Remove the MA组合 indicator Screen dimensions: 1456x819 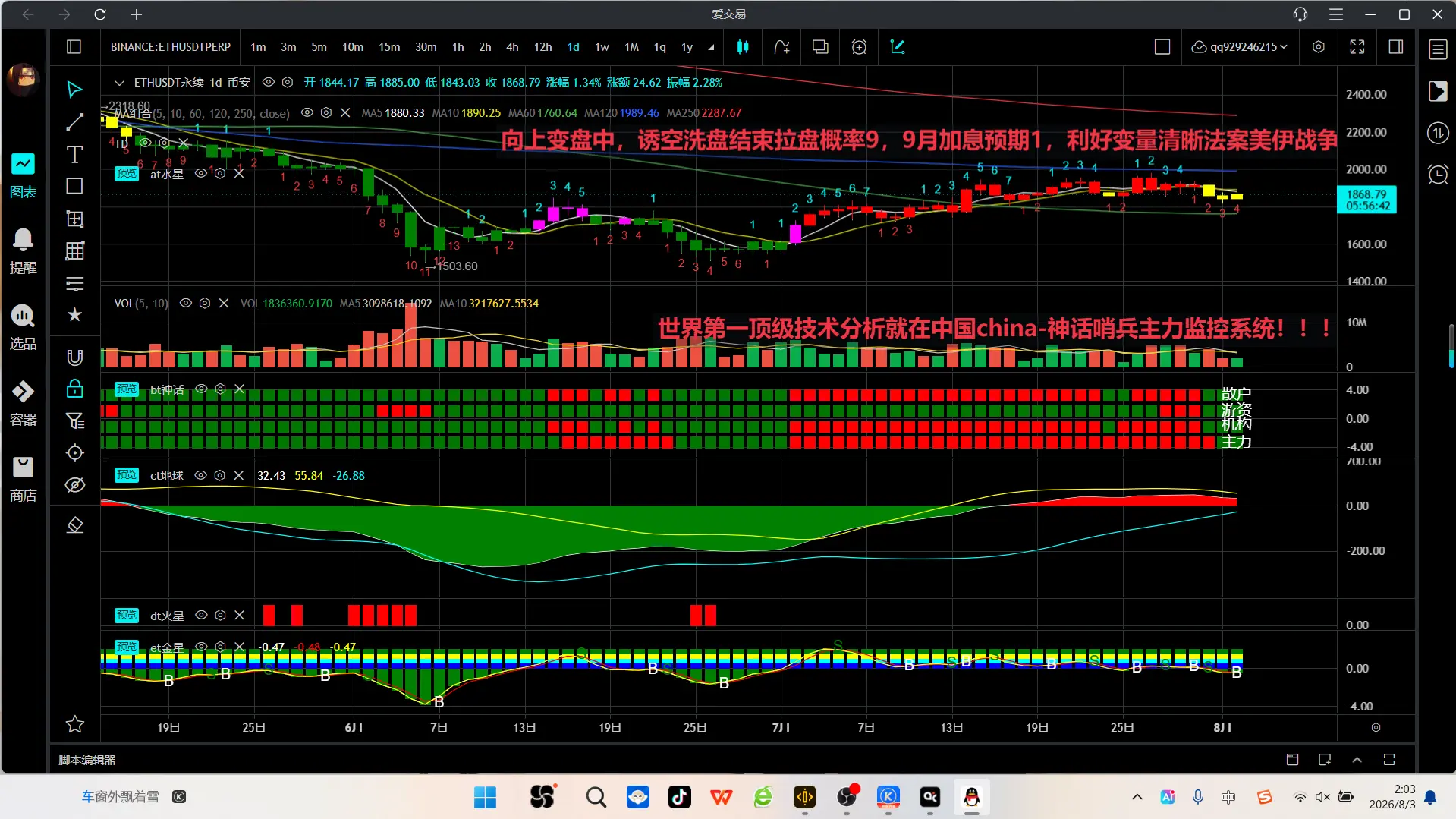pos(344,112)
